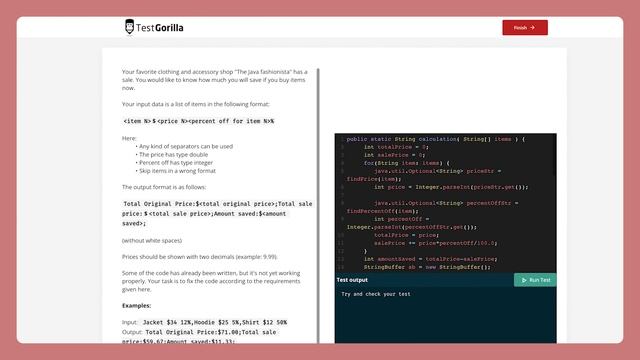Click 'Any kind of separators can be used' bullet
The image size is (640, 360).
(186, 146)
